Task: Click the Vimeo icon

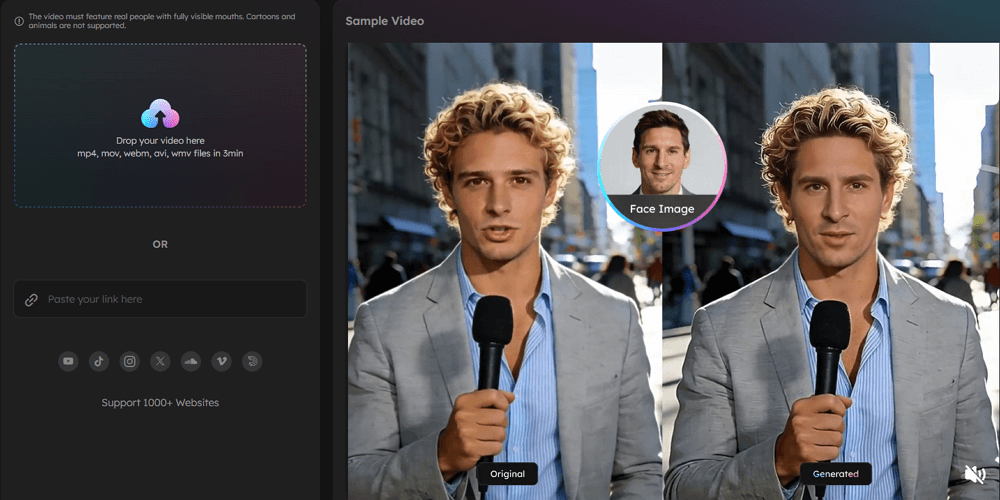Action: pos(221,361)
